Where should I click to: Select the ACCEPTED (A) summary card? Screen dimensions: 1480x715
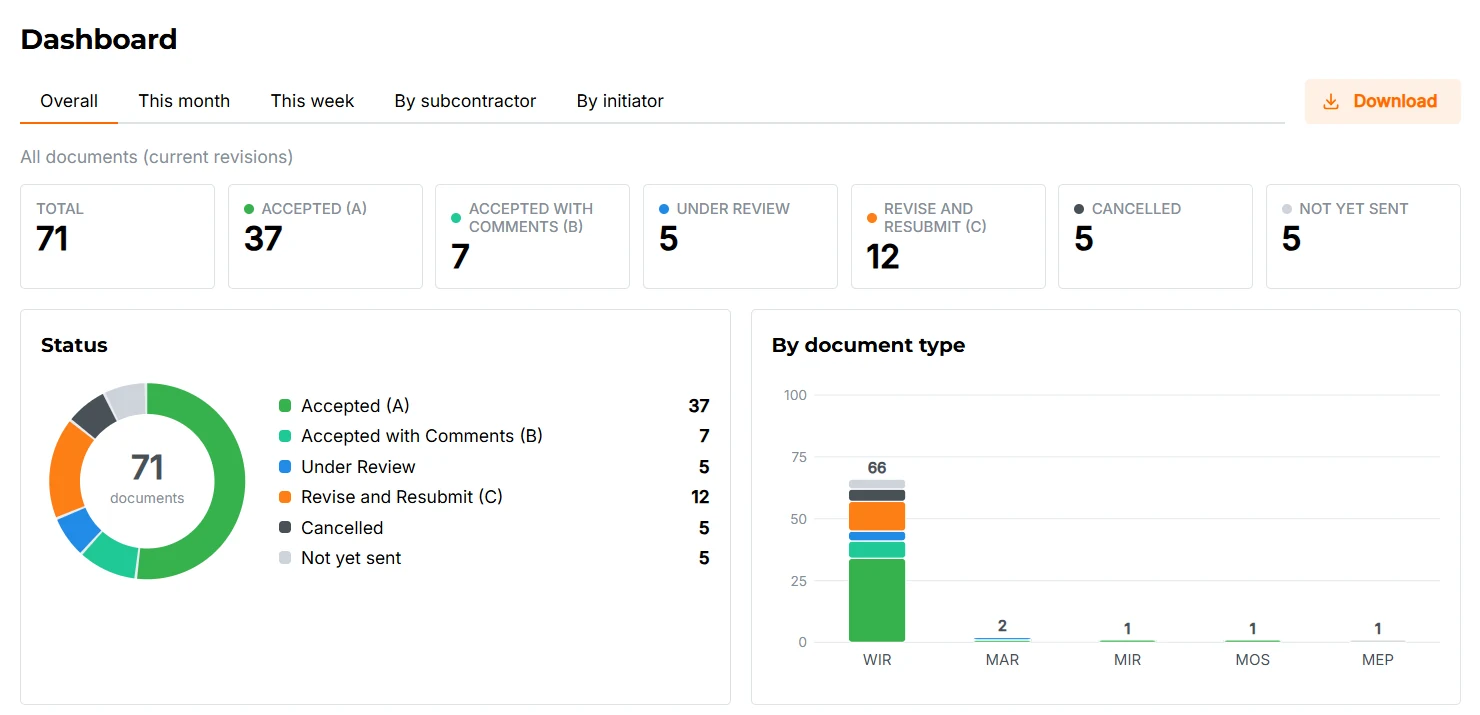(x=325, y=236)
